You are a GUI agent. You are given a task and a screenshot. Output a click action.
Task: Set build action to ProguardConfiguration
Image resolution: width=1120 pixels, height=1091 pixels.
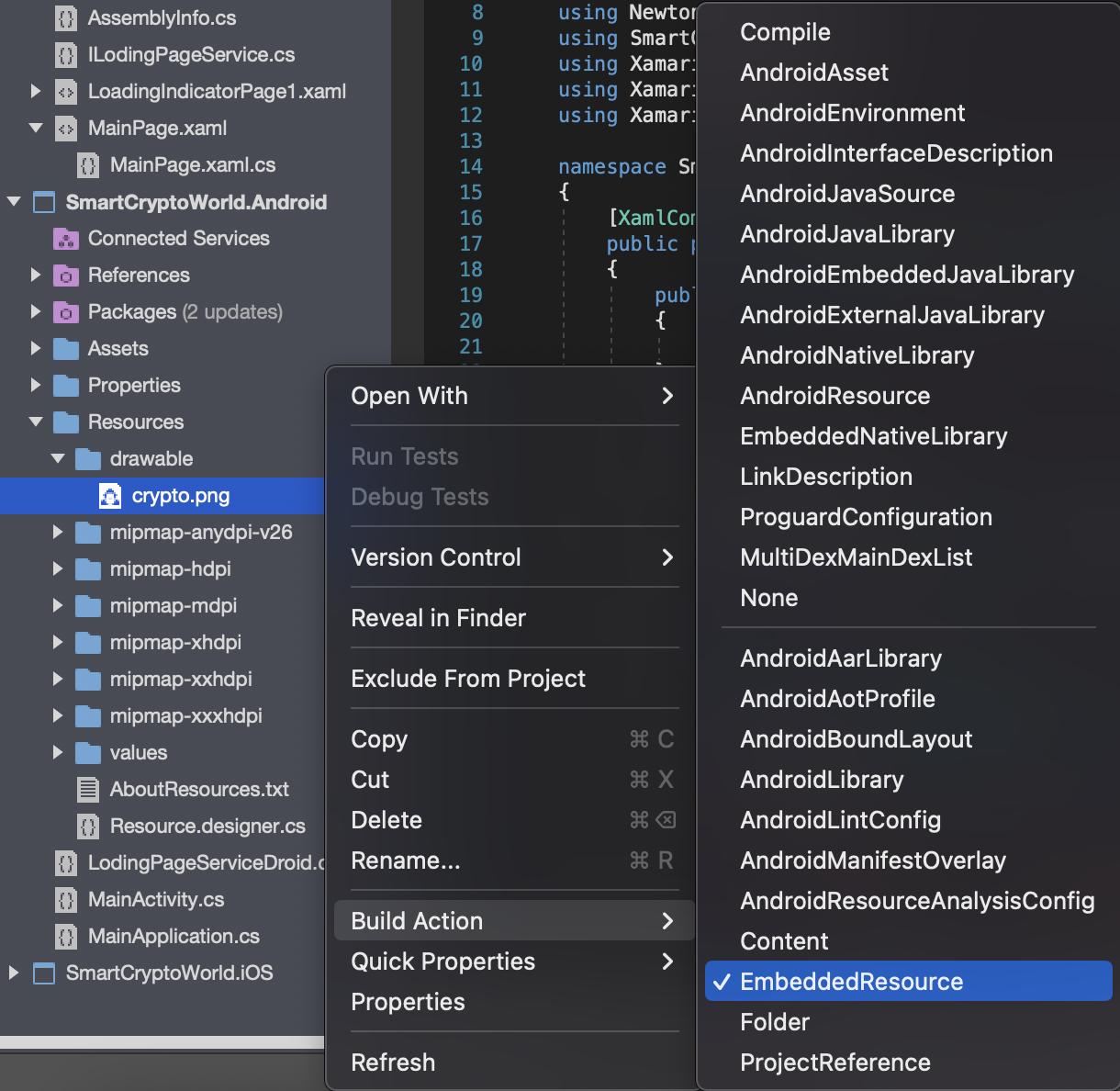point(909,517)
